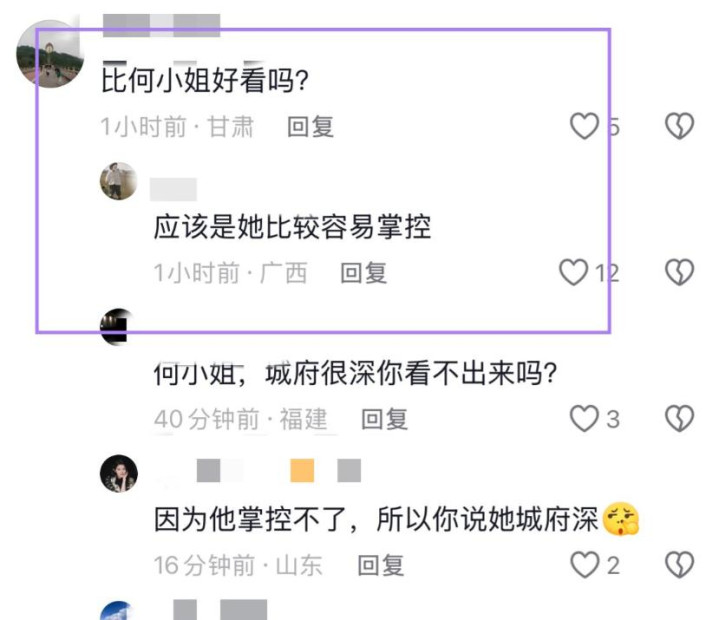The height and width of the screenshot is (620, 719).
Task: Reply to the 广西 comment
Action: coord(364,273)
